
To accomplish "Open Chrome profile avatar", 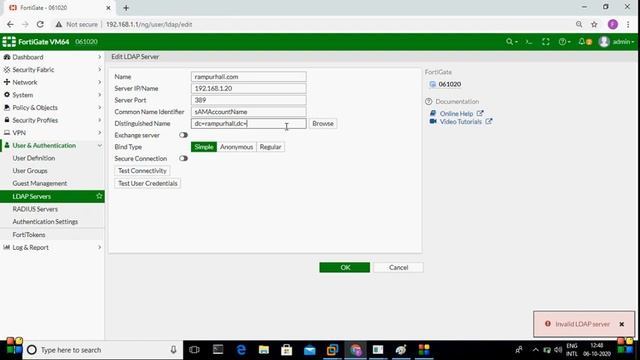I will coord(612,24).
